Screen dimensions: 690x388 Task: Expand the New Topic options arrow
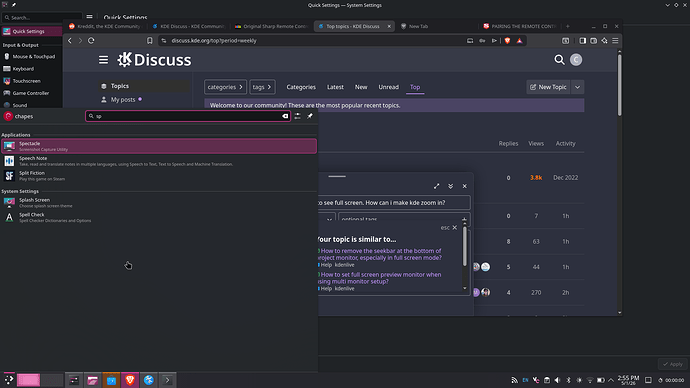coord(577,87)
